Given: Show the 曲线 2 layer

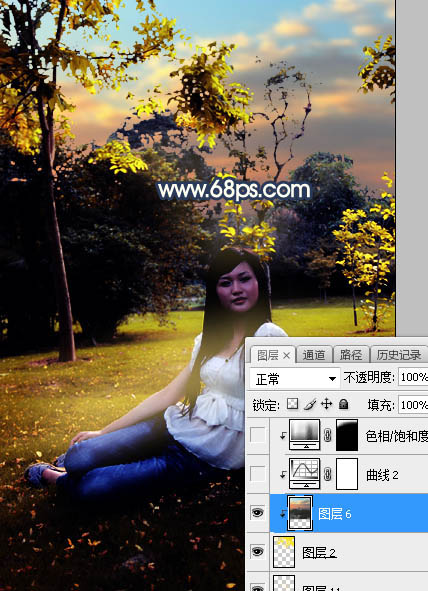Looking at the screenshot, I should pyautogui.click(x=258, y=474).
